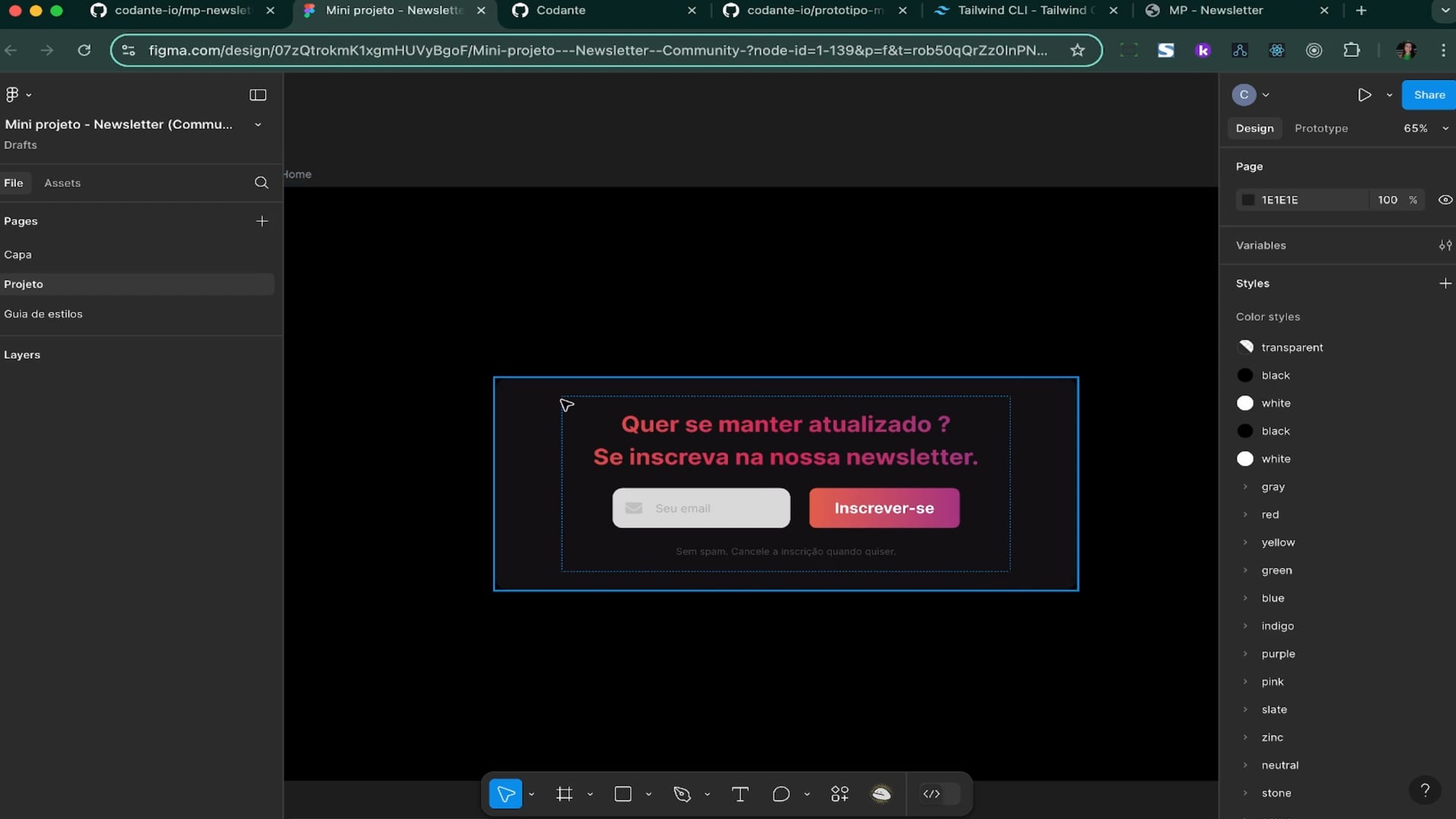Select the Comment tool
1456x819 pixels.
pyautogui.click(x=781, y=794)
